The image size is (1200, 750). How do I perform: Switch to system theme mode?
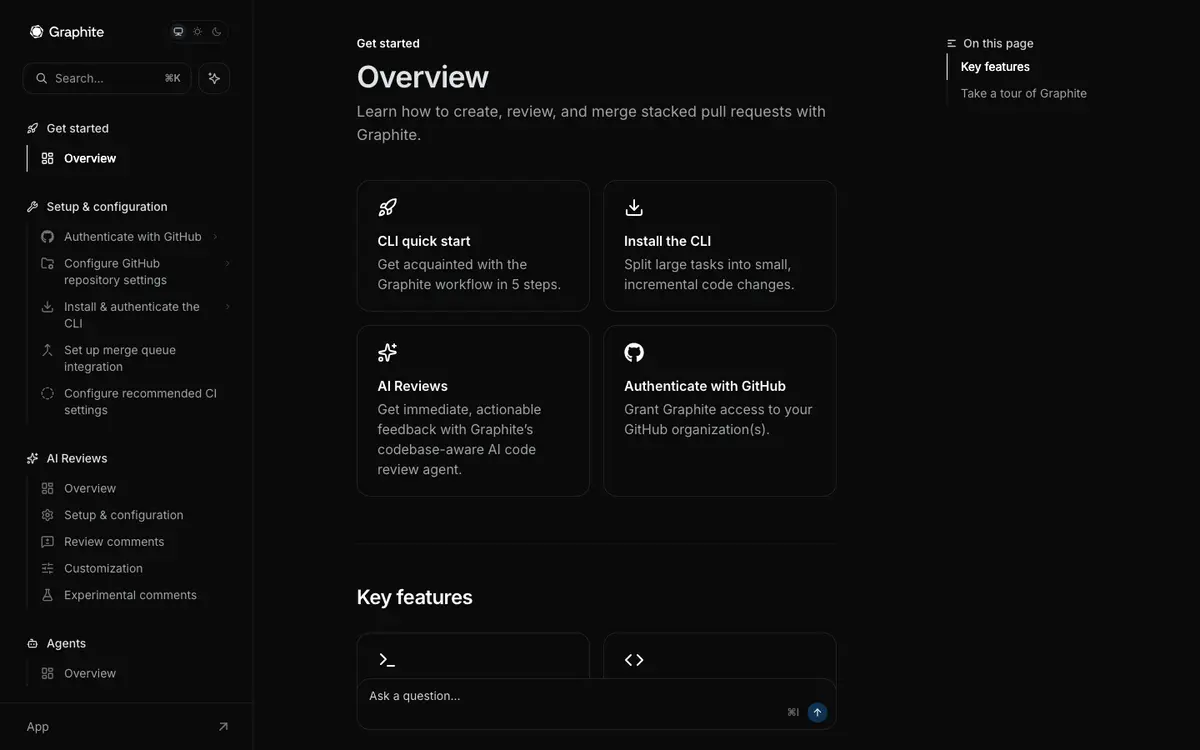178,32
